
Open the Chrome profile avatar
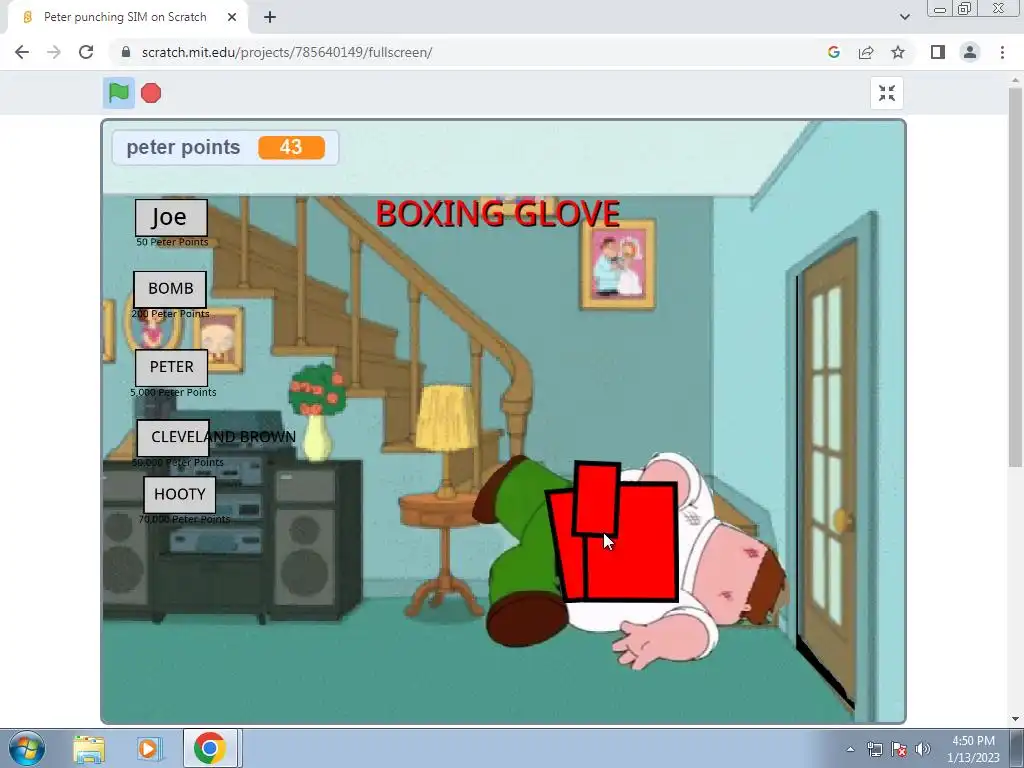970,52
